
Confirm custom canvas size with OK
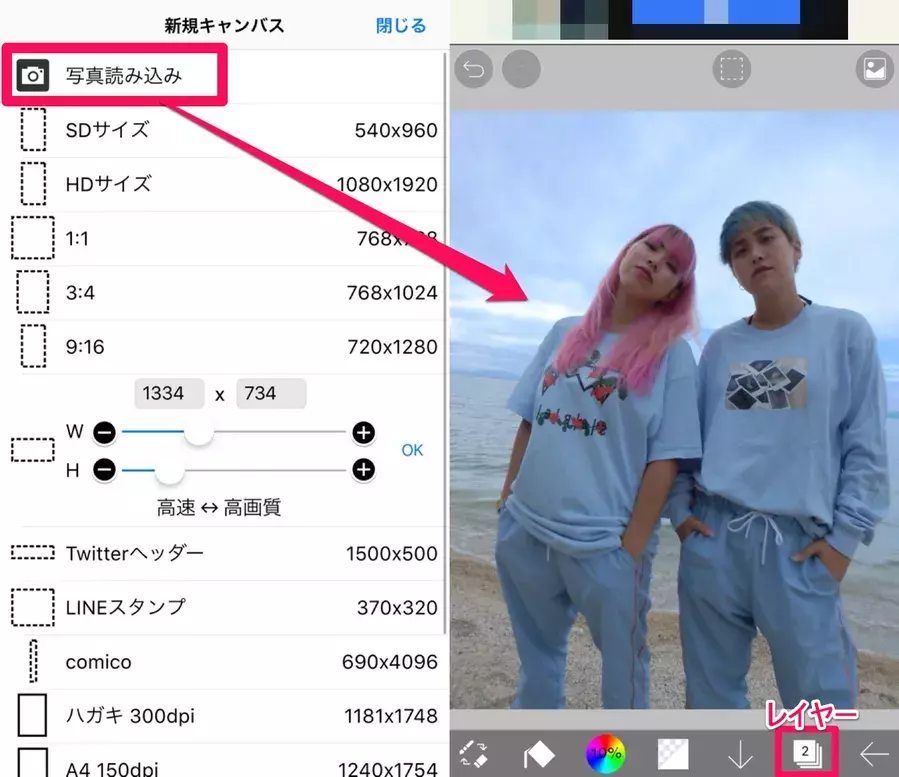click(x=412, y=450)
